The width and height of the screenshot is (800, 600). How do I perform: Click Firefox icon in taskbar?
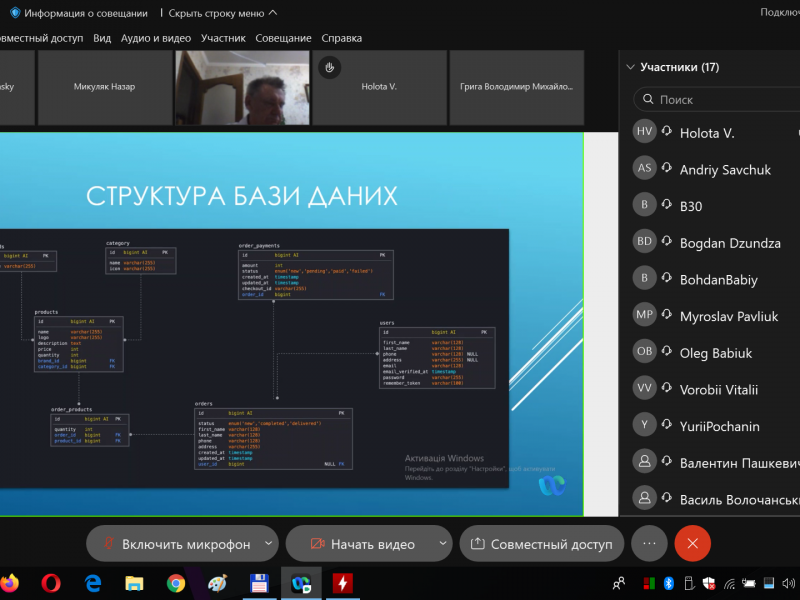pyautogui.click(x=10, y=582)
